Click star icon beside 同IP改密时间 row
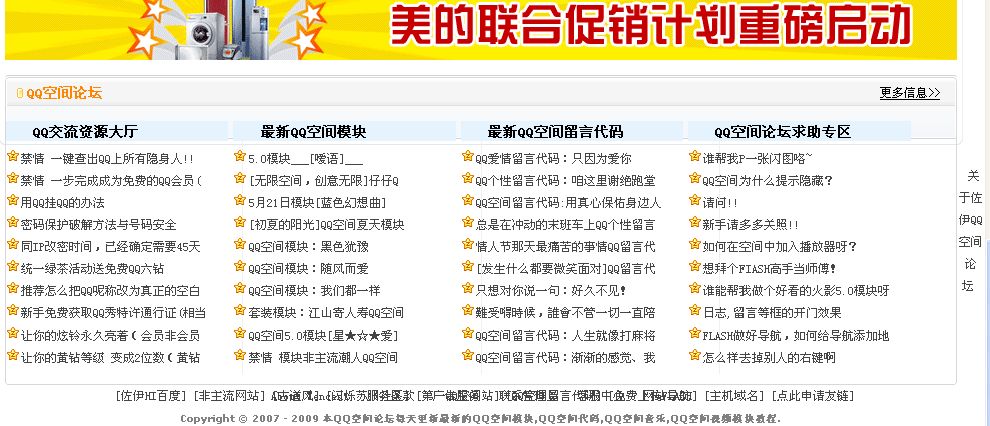 pyautogui.click(x=13, y=244)
